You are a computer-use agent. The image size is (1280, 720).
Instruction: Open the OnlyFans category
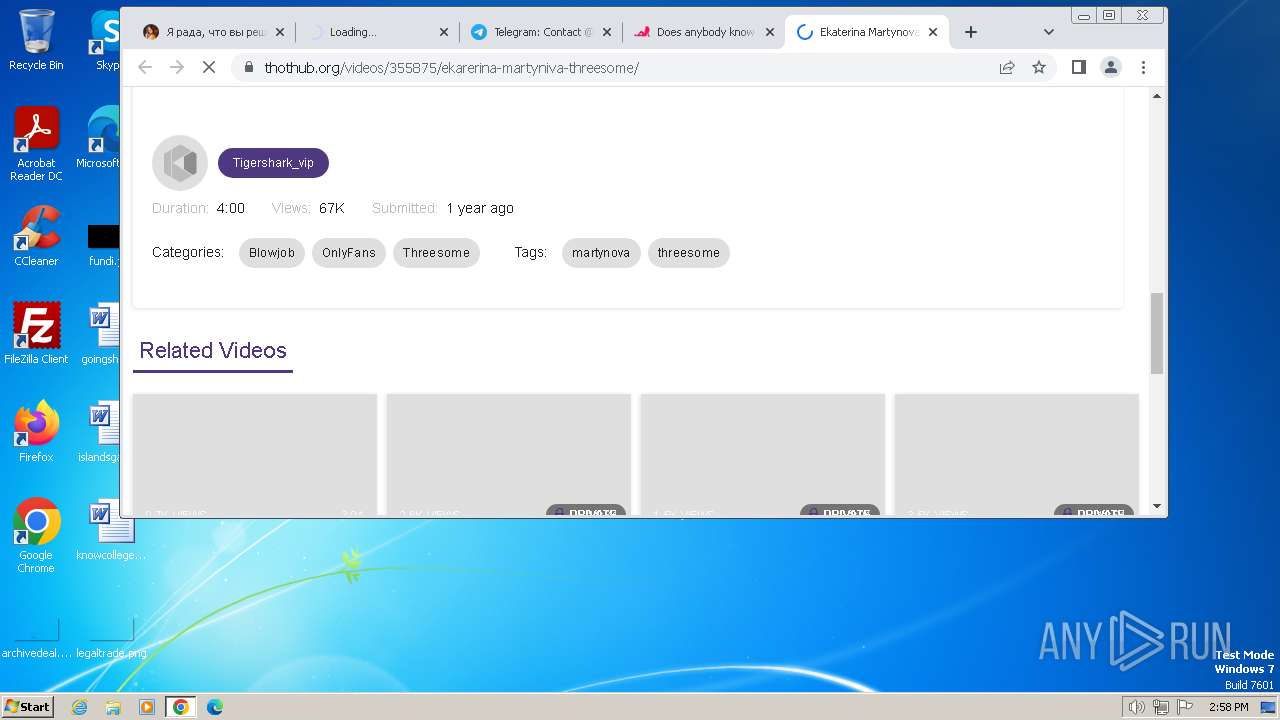click(x=349, y=253)
